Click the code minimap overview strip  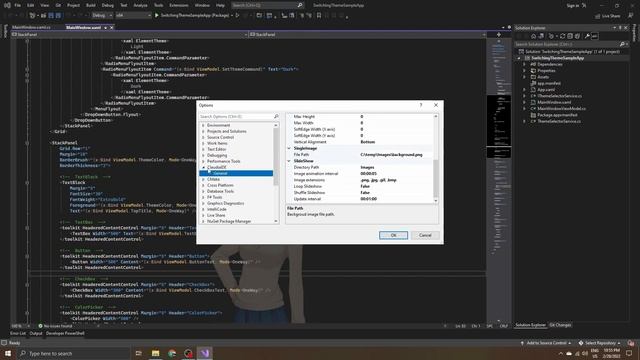[499, 180]
